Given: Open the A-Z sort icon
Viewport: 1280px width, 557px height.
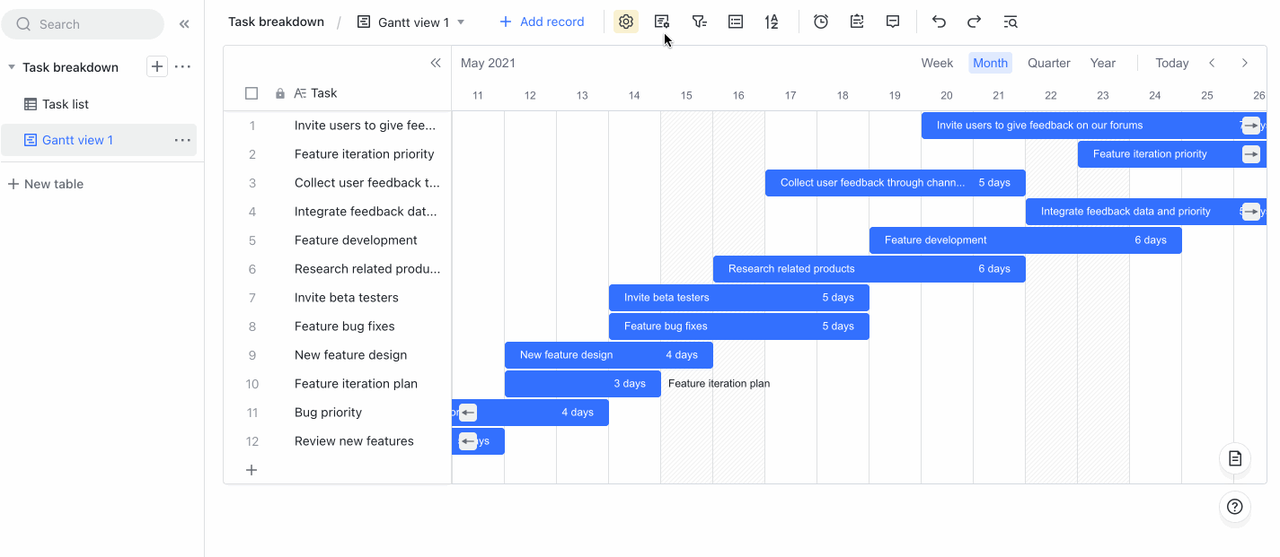Looking at the screenshot, I should [771, 22].
